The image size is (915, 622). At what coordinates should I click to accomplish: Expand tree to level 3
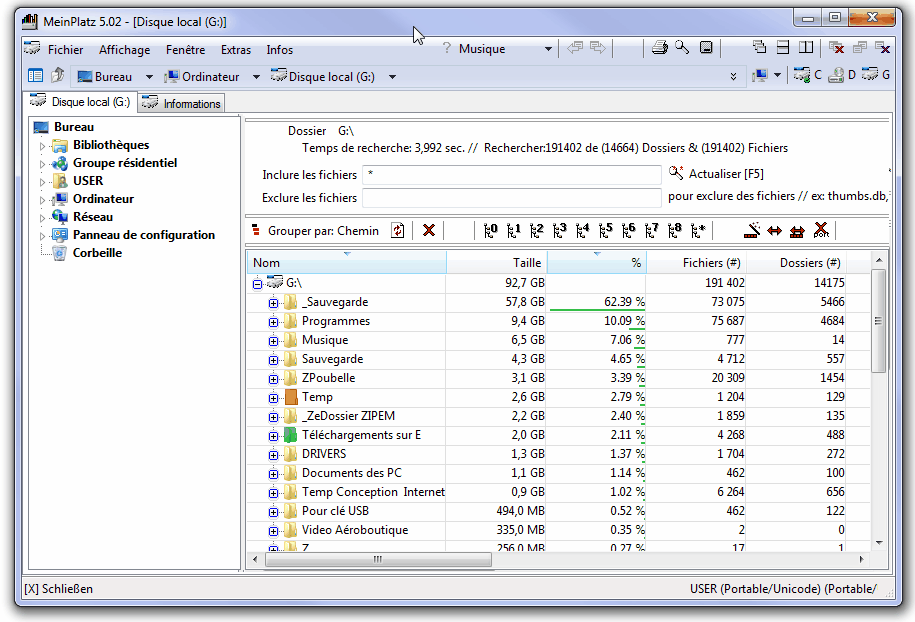click(560, 231)
